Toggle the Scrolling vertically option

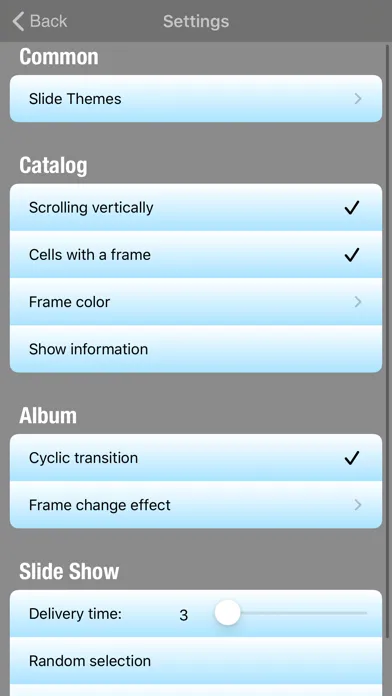(196, 207)
